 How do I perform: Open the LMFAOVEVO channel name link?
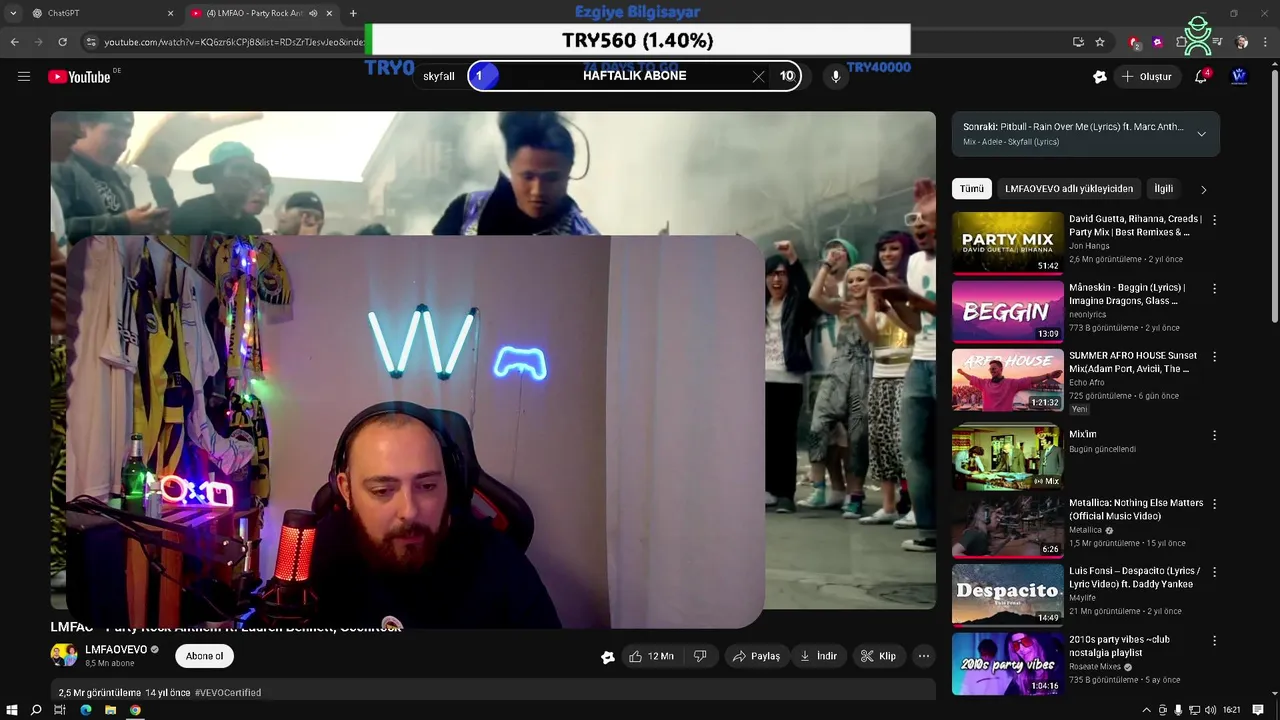pyautogui.click(x=116, y=650)
